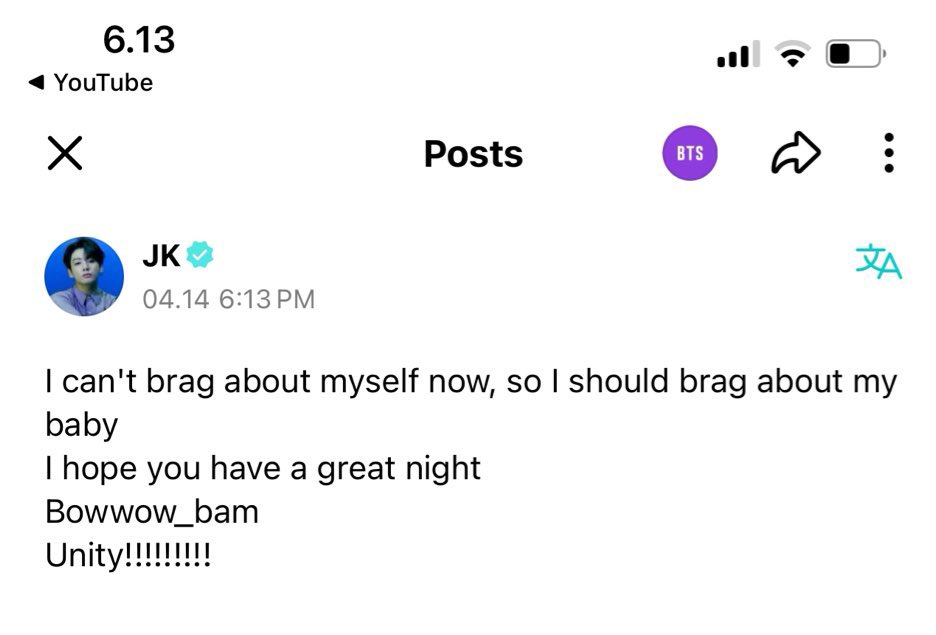936x635 pixels.
Task: Open JK's profile picture
Action: [x=84, y=276]
